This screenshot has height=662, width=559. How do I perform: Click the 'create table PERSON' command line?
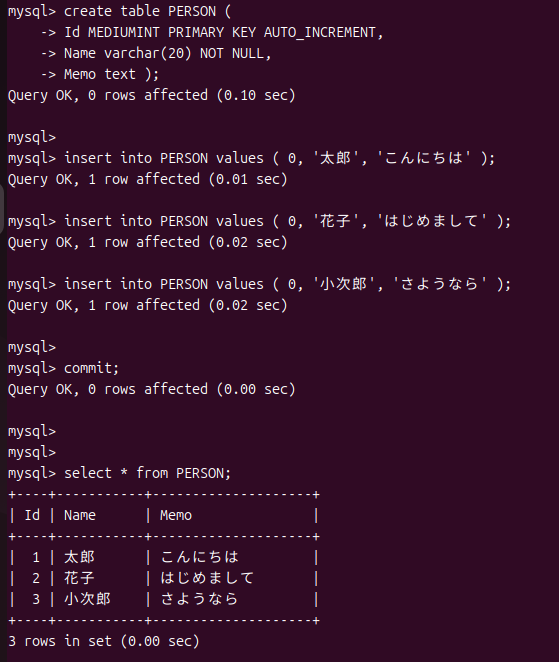pyautogui.click(x=119, y=11)
